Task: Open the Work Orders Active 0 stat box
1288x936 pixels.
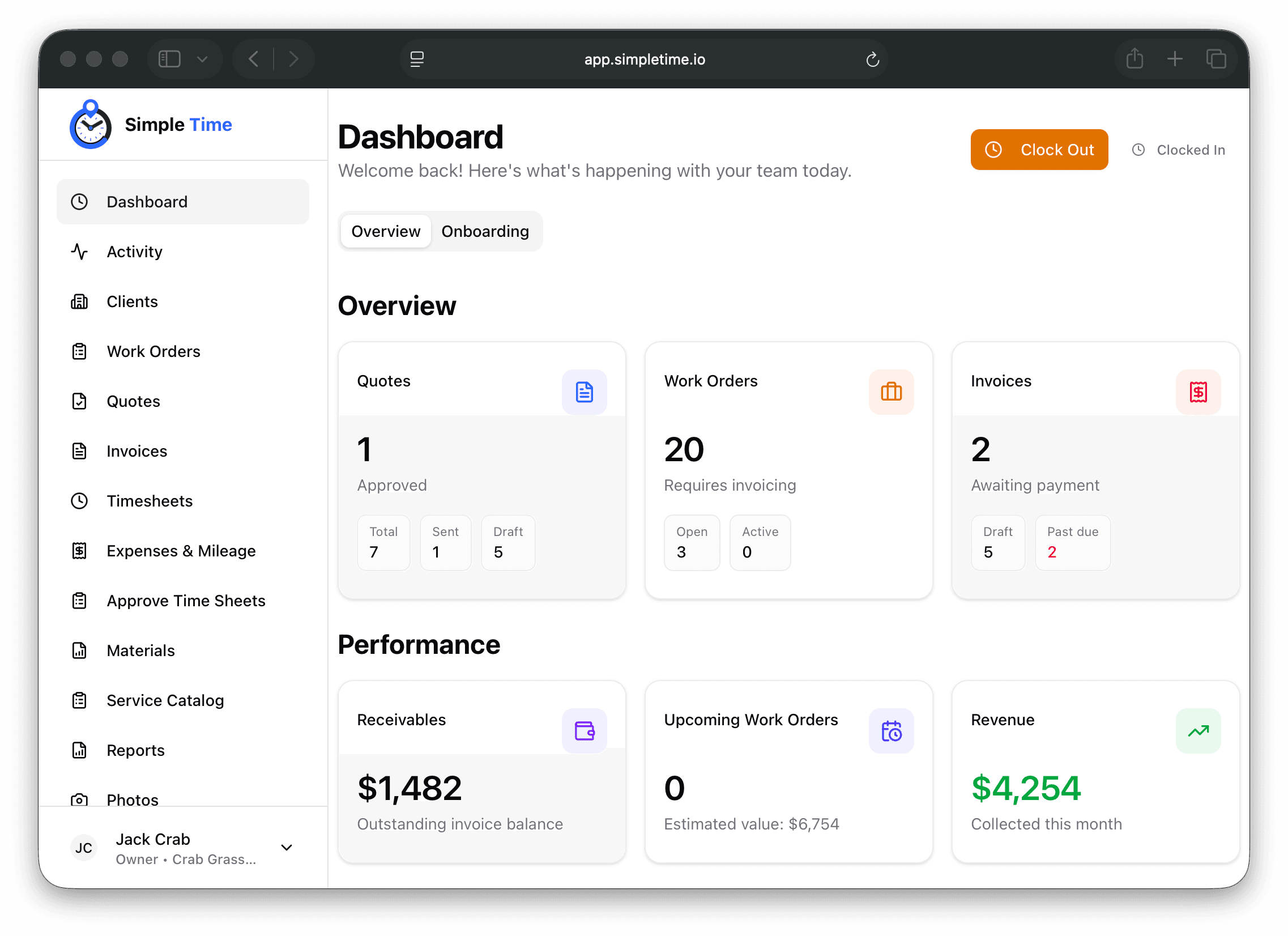Action: pyautogui.click(x=761, y=543)
